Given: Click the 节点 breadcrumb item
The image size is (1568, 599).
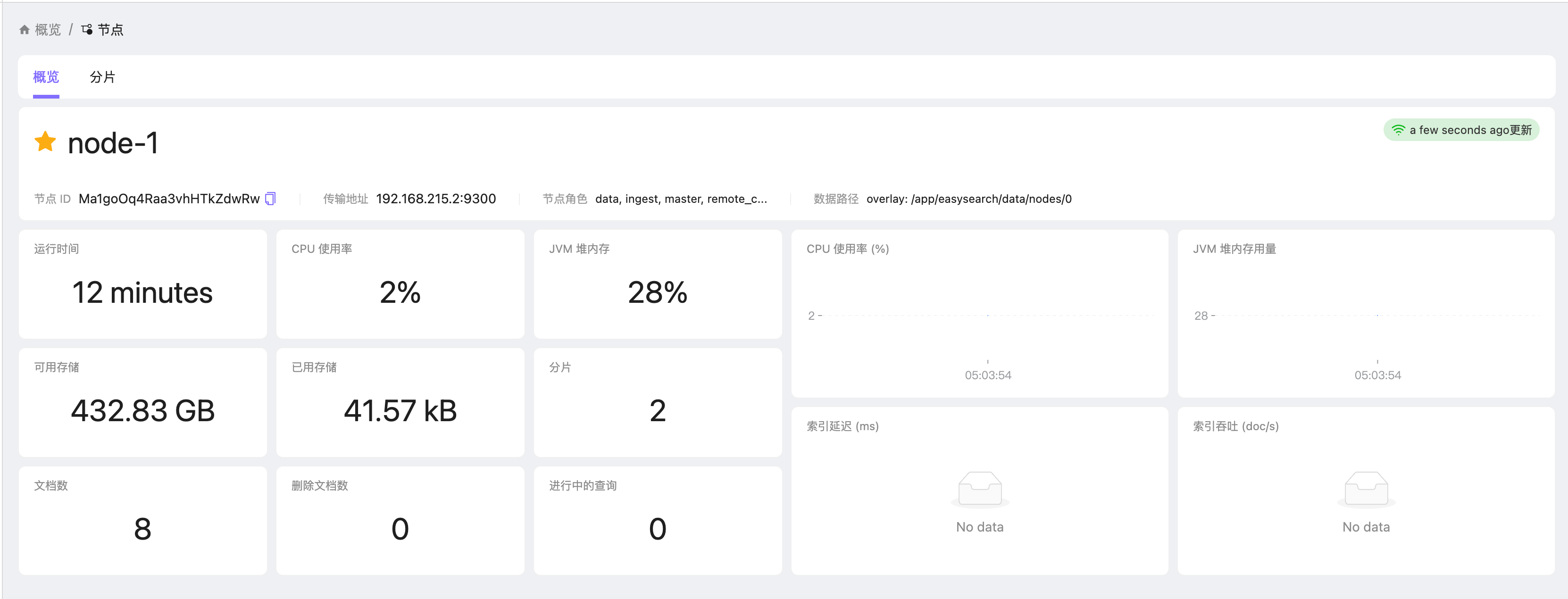Looking at the screenshot, I should (110, 30).
